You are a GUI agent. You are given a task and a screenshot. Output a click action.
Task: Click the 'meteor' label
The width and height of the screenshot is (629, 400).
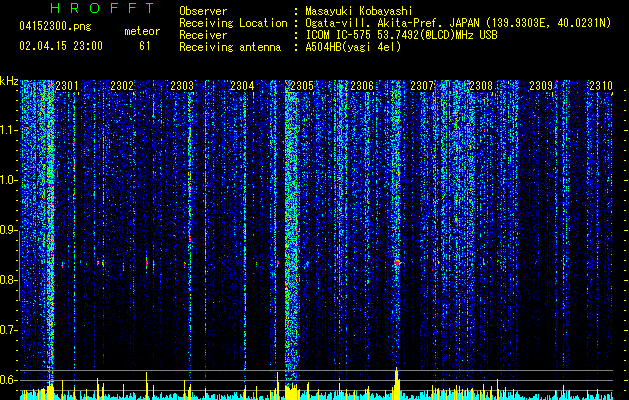click(142, 31)
